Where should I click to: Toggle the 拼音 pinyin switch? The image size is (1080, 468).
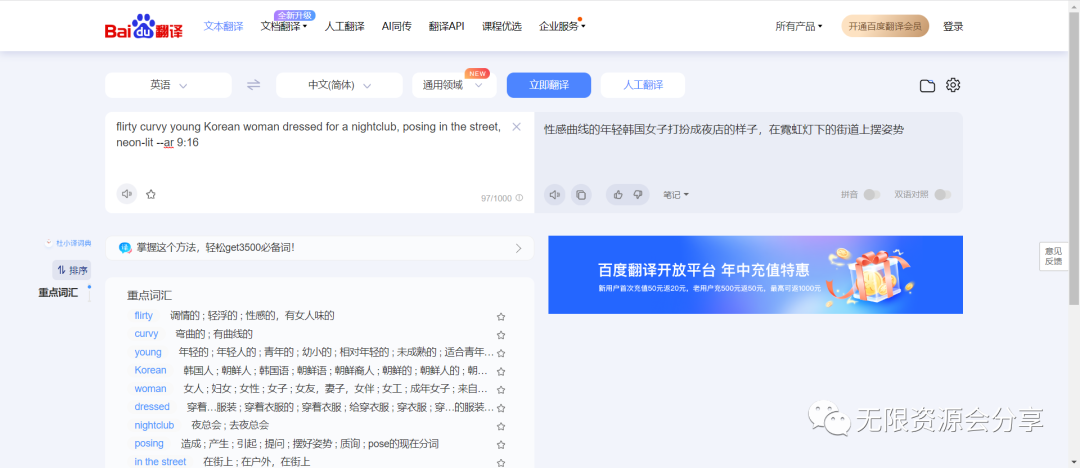[872, 195]
